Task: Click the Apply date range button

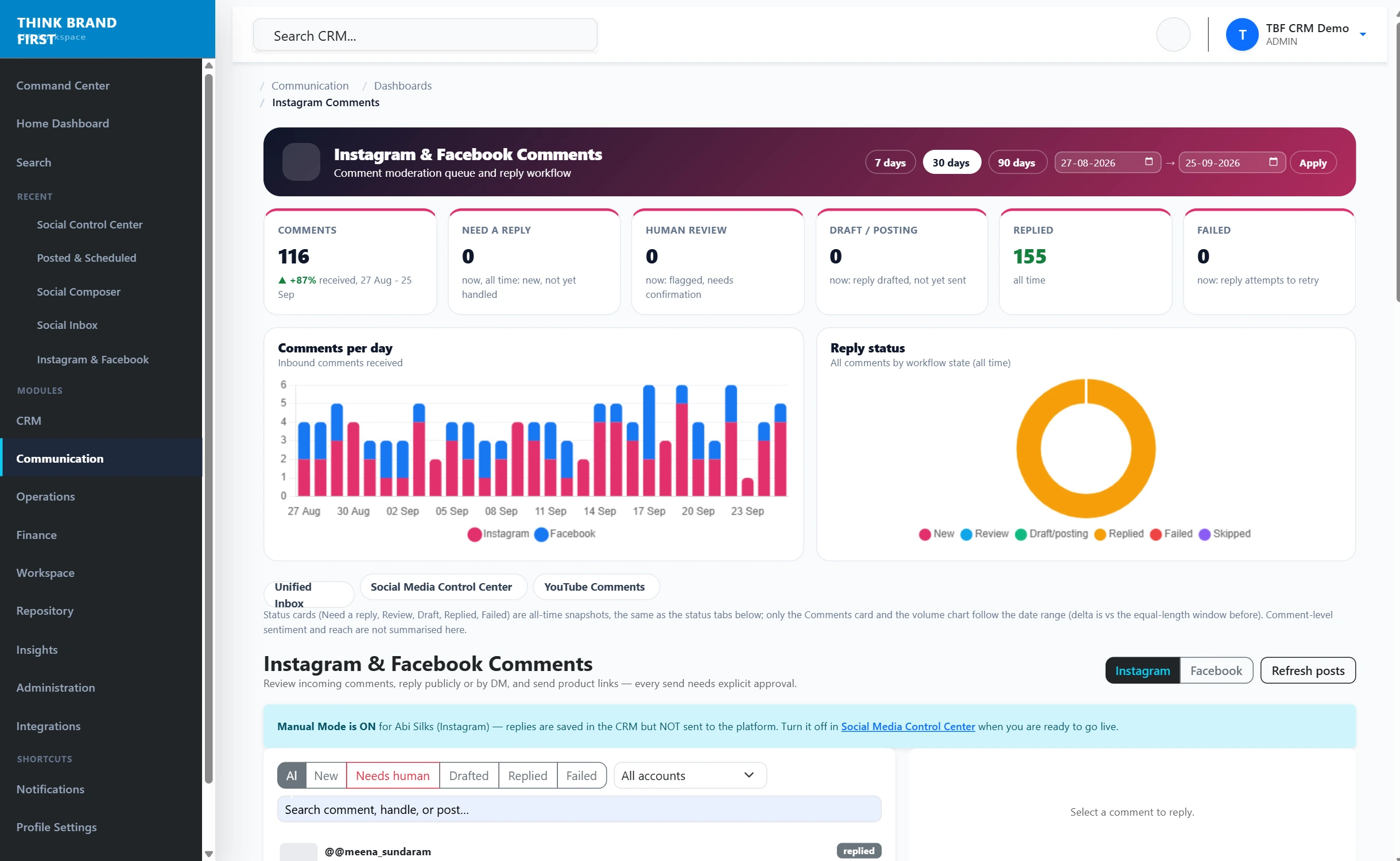Action: coord(1313,162)
